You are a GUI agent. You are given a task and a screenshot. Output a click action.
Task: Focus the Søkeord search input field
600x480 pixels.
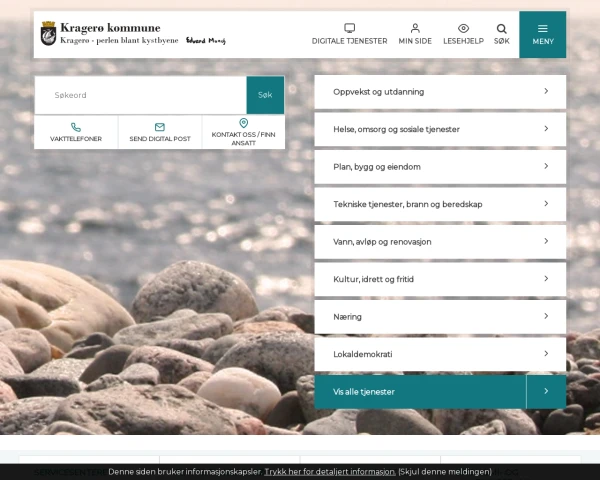[x=140, y=95]
